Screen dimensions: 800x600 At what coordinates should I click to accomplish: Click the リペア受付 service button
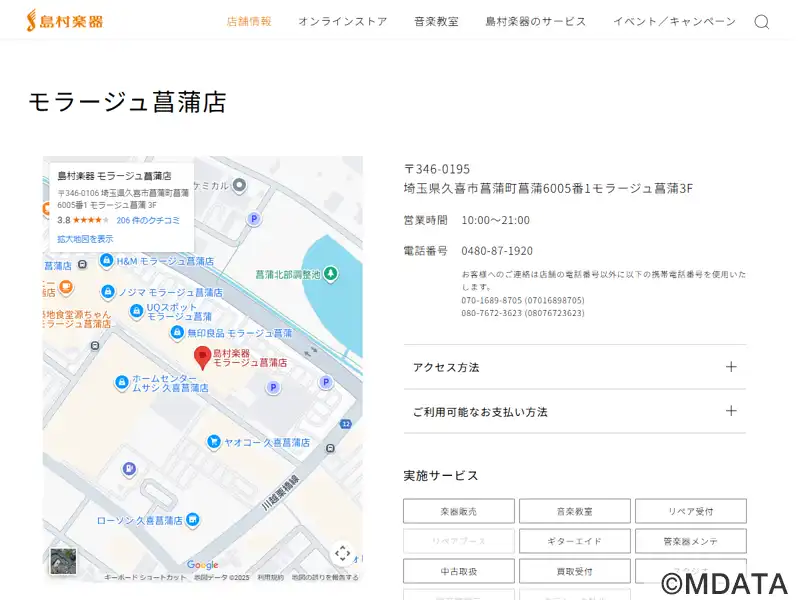click(x=690, y=511)
